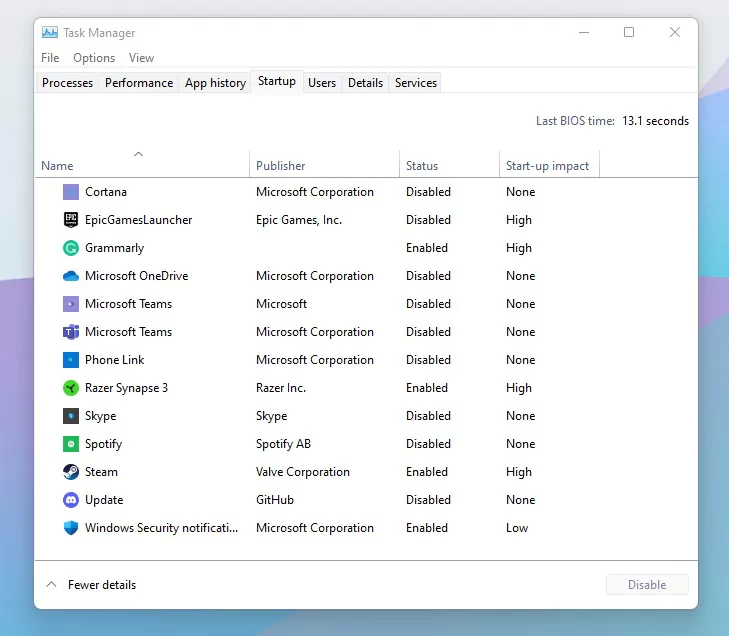Click the Task Manager title bar icon
The width and height of the screenshot is (729, 636).
50,33
